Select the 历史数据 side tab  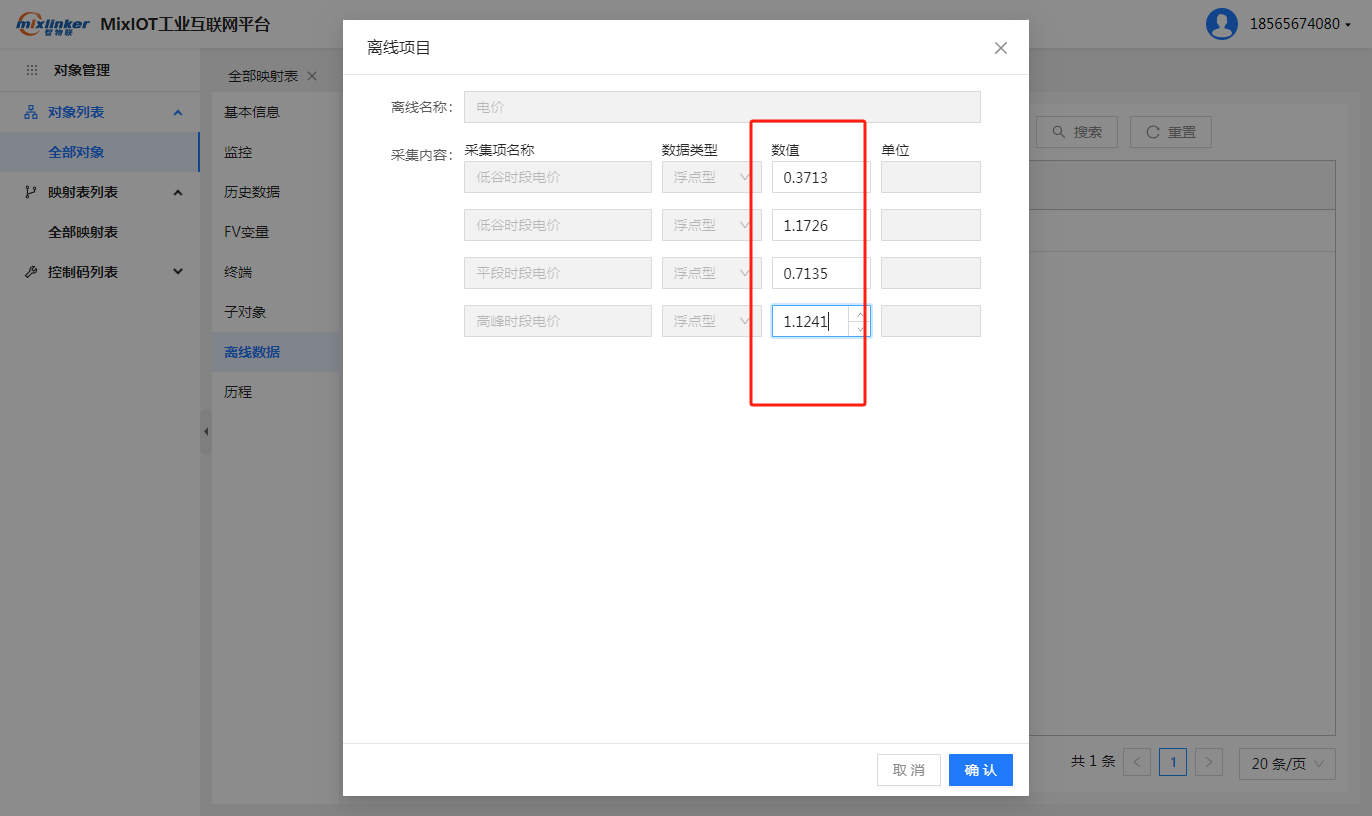click(x=252, y=192)
